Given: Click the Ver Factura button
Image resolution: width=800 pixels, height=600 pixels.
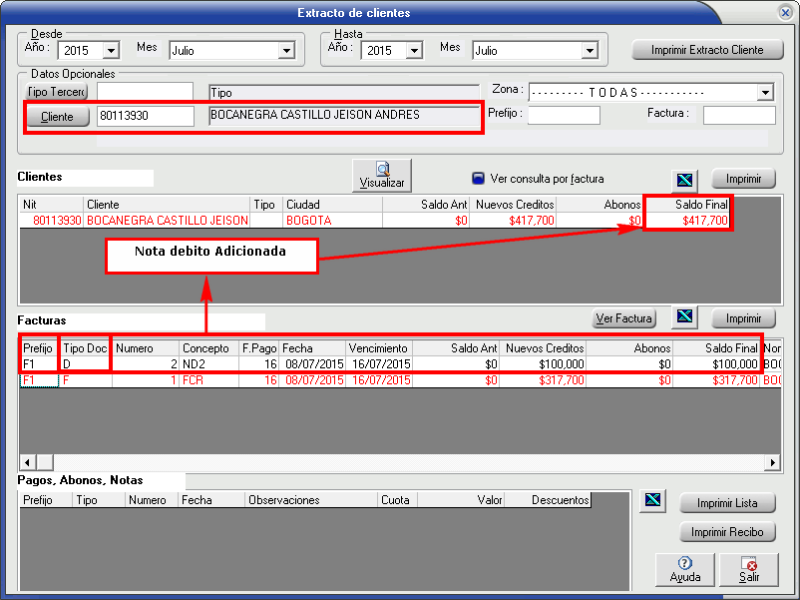Looking at the screenshot, I should pyautogui.click(x=624, y=319).
